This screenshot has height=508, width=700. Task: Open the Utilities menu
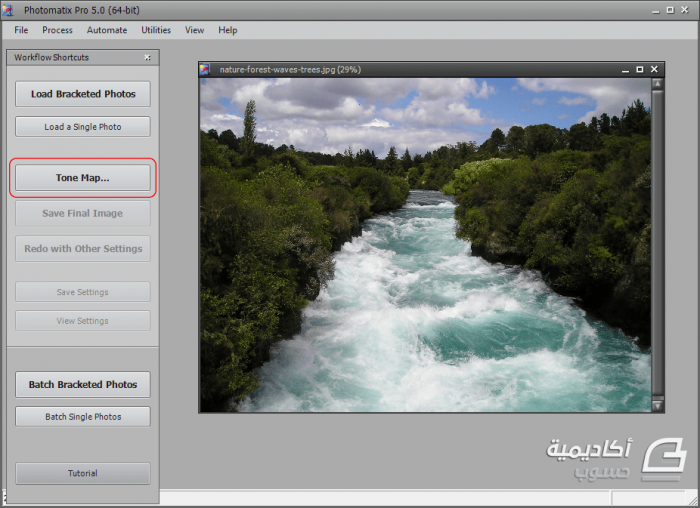156,30
